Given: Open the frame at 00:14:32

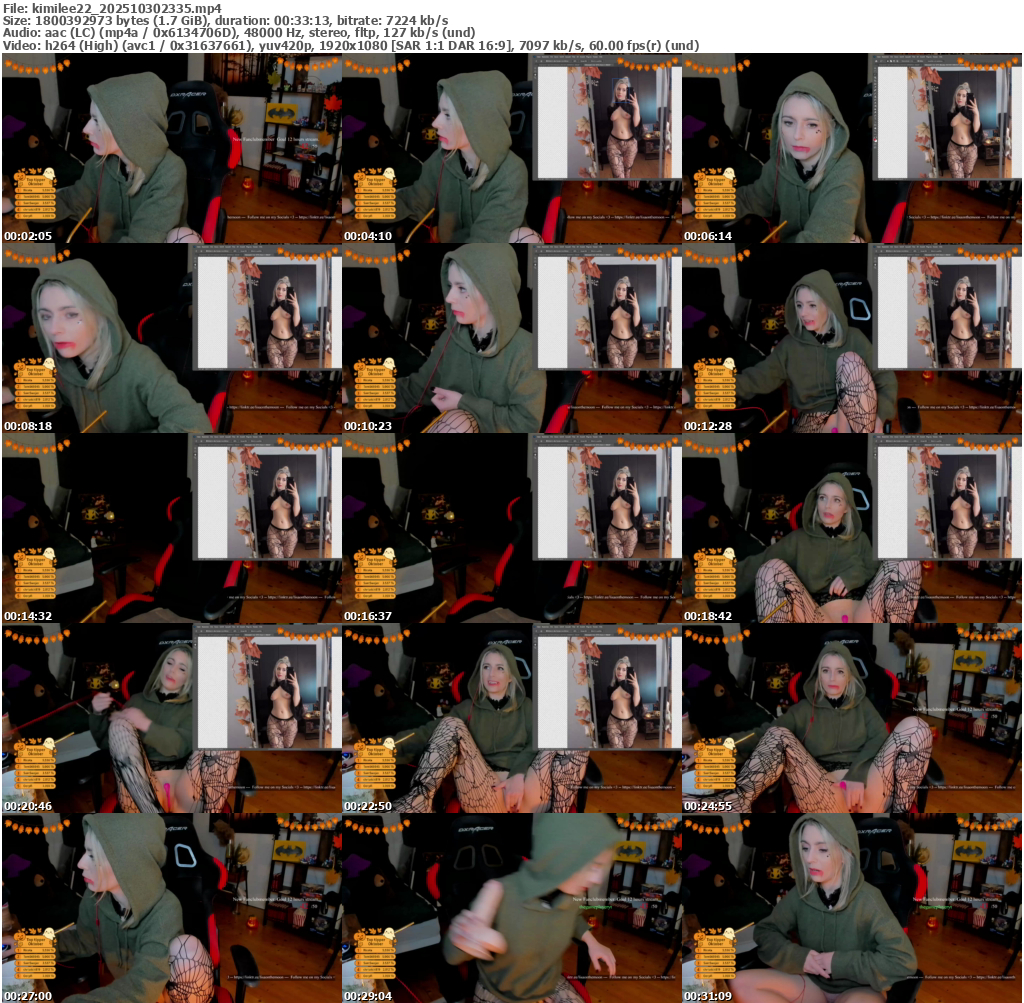Looking at the screenshot, I should coord(171,528).
